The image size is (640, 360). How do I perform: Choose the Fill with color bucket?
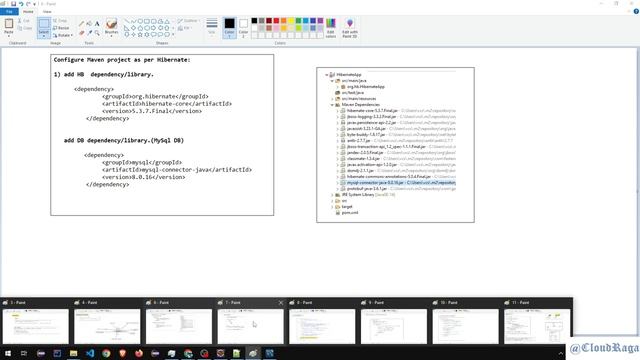[89, 24]
